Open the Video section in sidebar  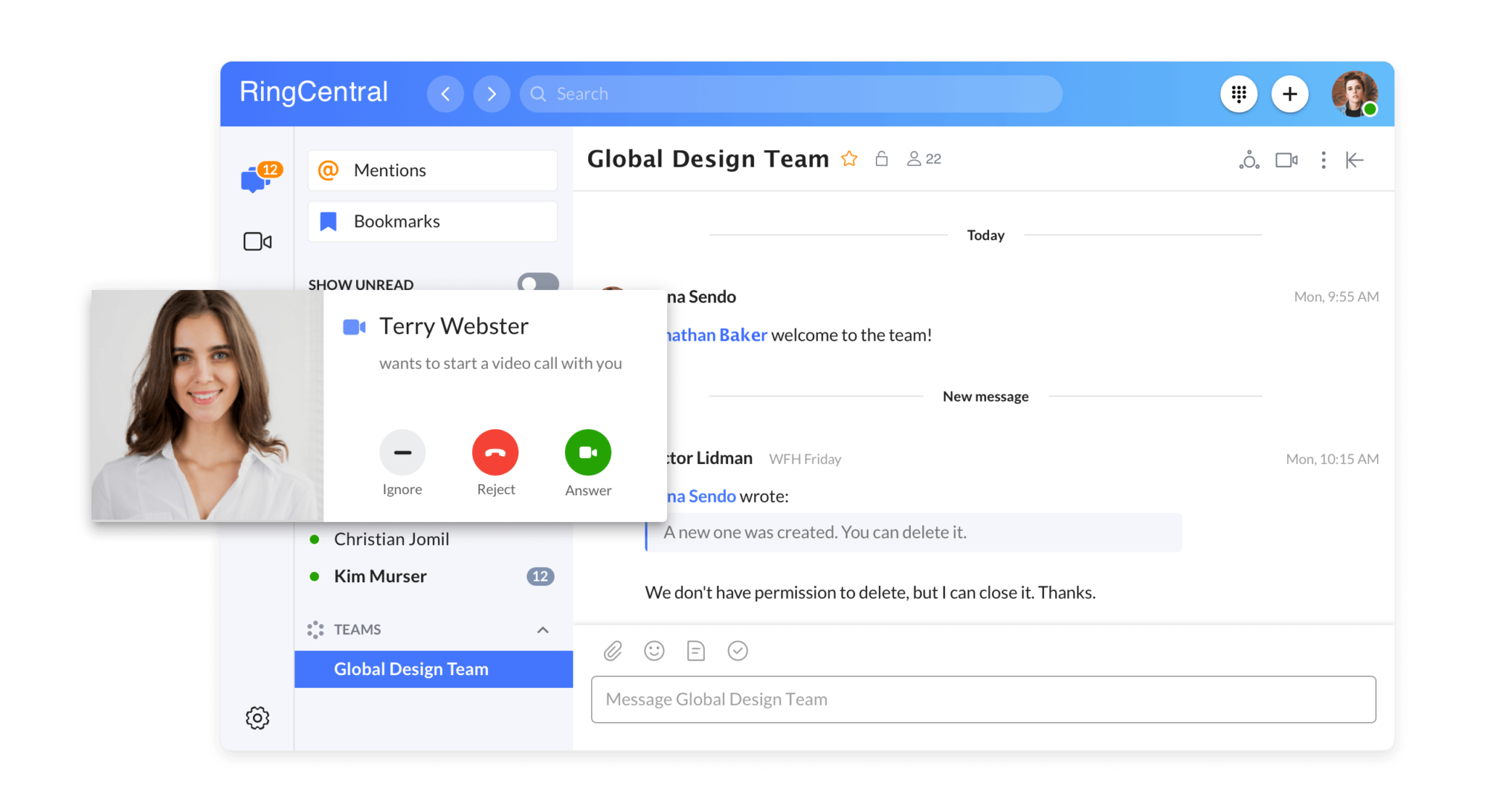point(257,241)
